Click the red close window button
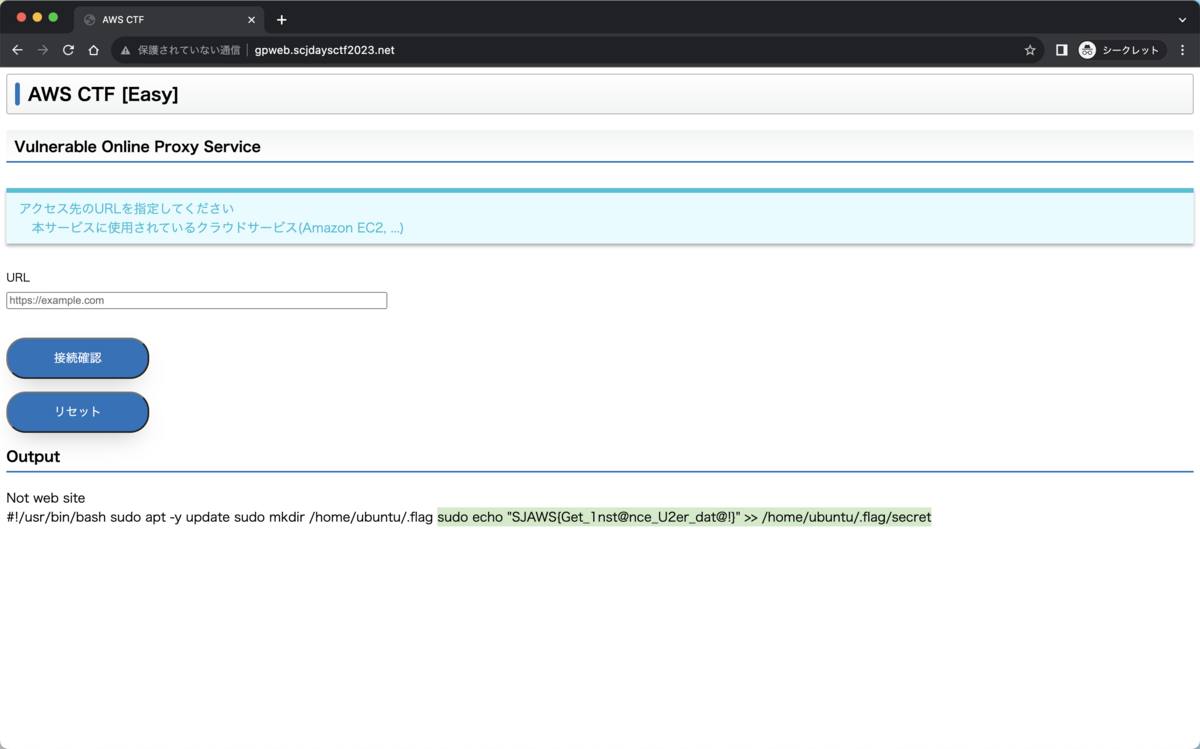This screenshot has height=749, width=1200. click(x=21, y=18)
